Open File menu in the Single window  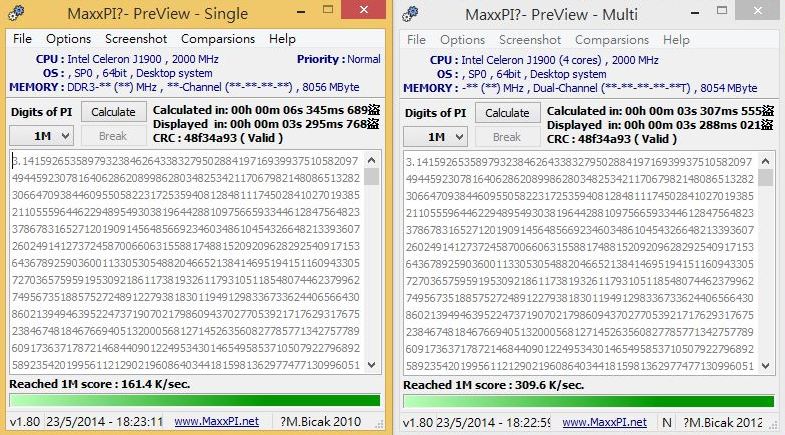[23, 39]
